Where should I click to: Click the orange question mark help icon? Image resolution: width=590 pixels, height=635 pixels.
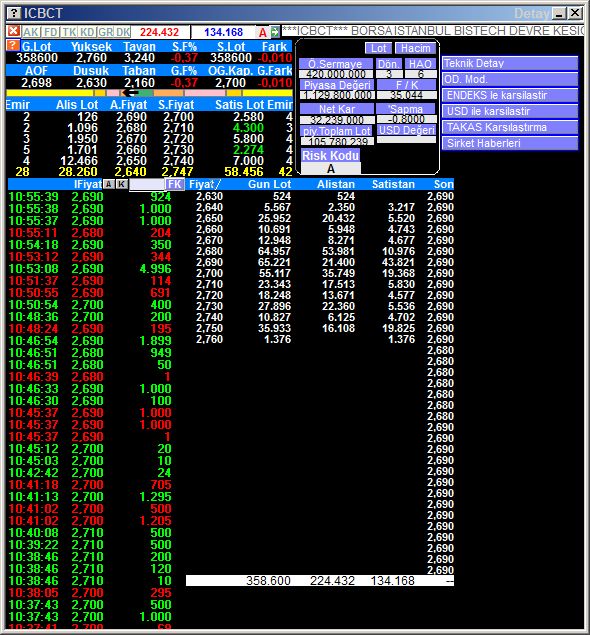13,45
